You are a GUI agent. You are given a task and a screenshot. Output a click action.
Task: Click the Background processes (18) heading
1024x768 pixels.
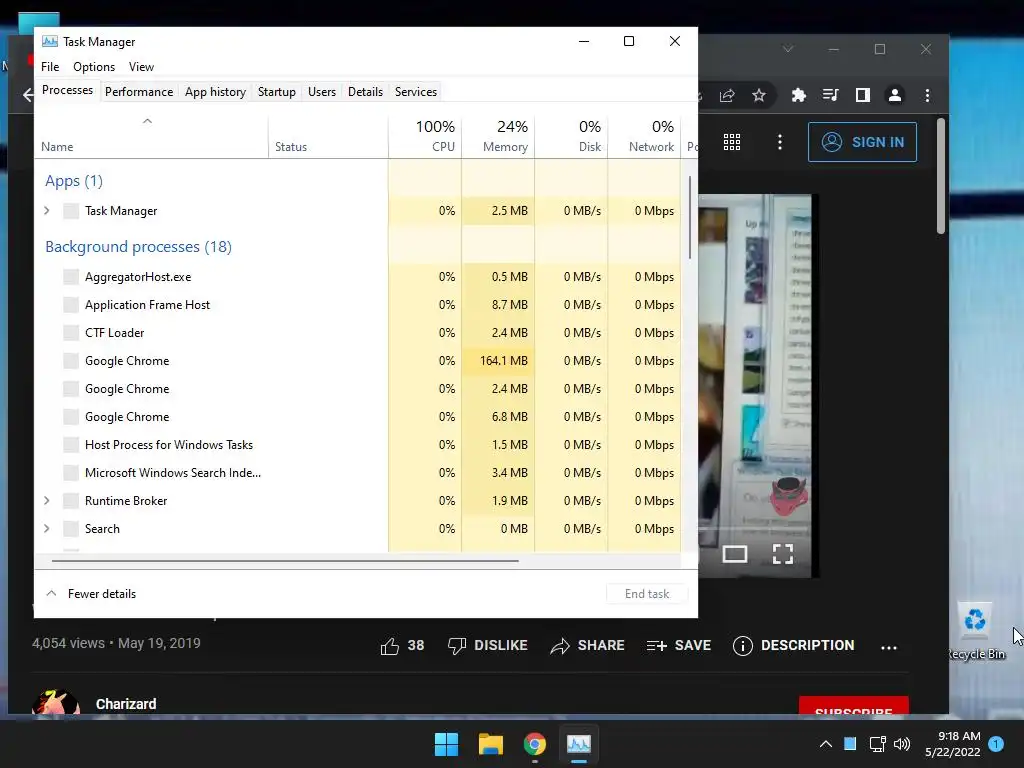coord(138,247)
